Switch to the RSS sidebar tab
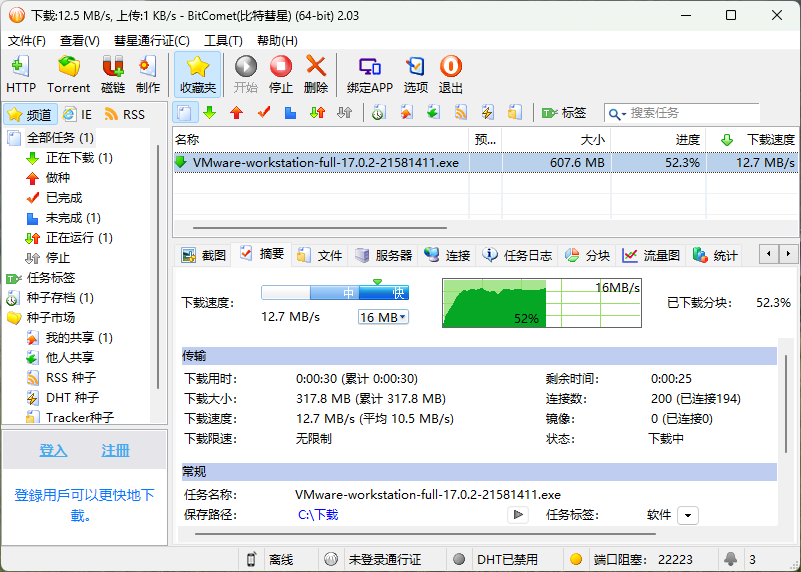Screen dimensions: 801x572 (125, 114)
